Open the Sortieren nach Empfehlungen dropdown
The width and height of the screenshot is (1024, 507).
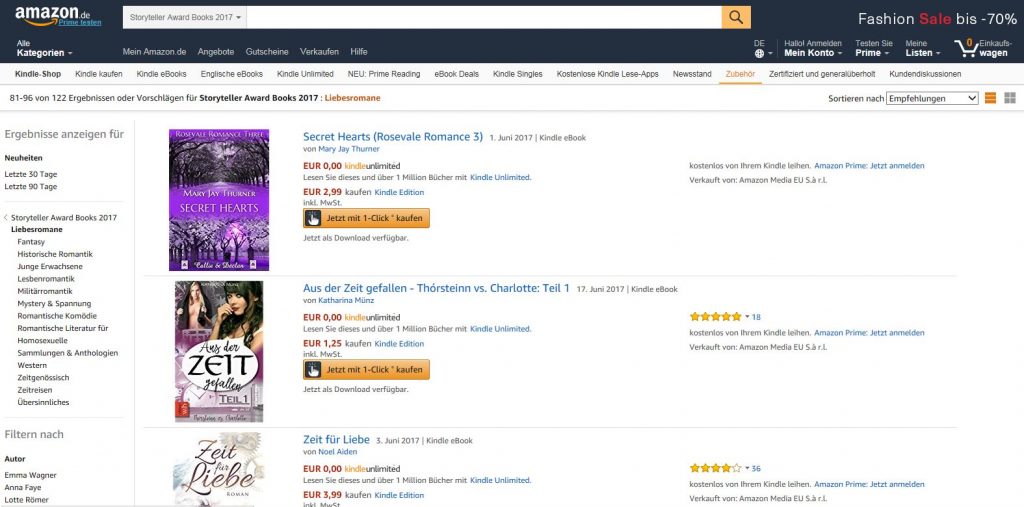click(932, 98)
